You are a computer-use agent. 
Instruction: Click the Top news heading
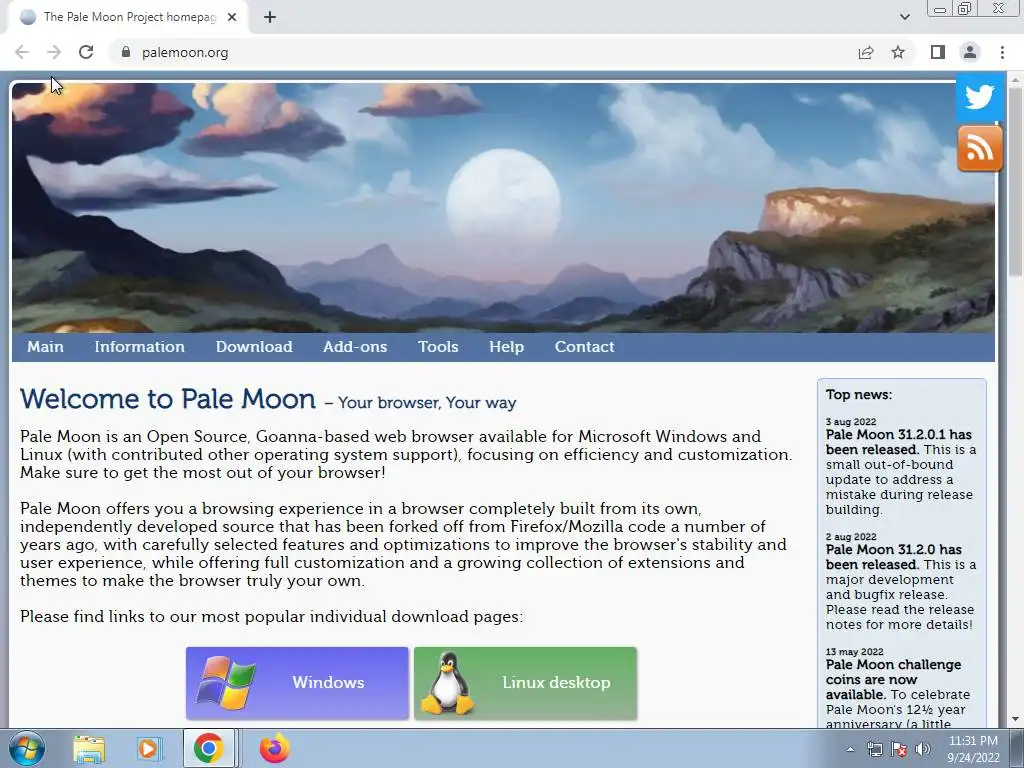click(859, 394)
